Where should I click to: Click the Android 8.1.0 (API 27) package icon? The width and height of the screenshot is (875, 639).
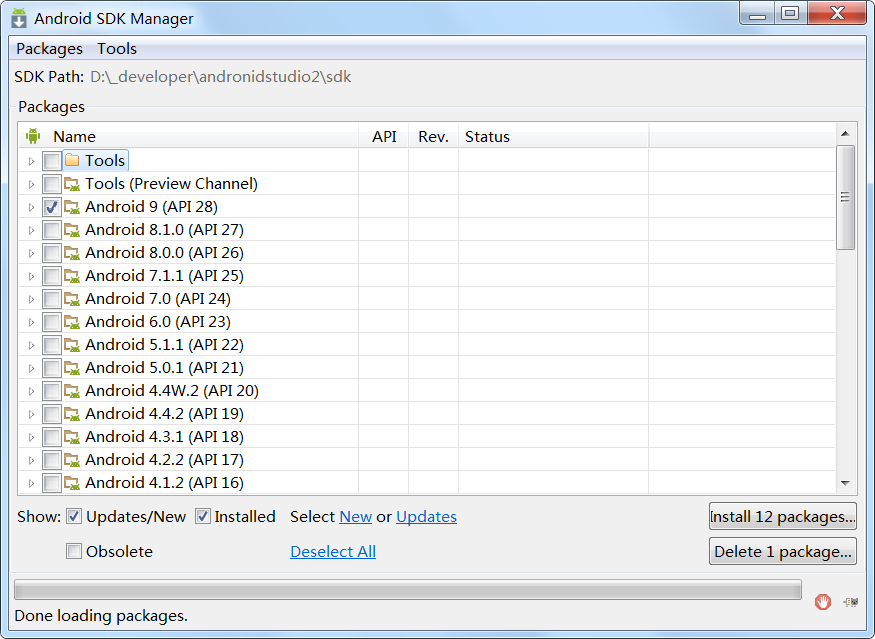pos(71,230)
